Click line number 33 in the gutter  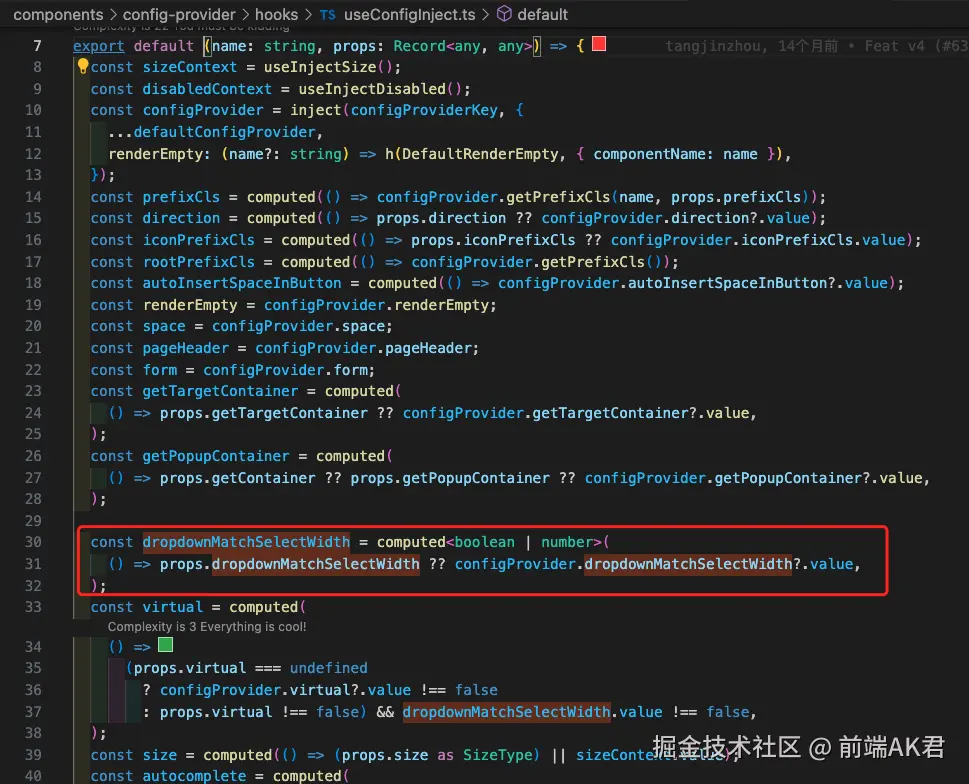(33, 607)
